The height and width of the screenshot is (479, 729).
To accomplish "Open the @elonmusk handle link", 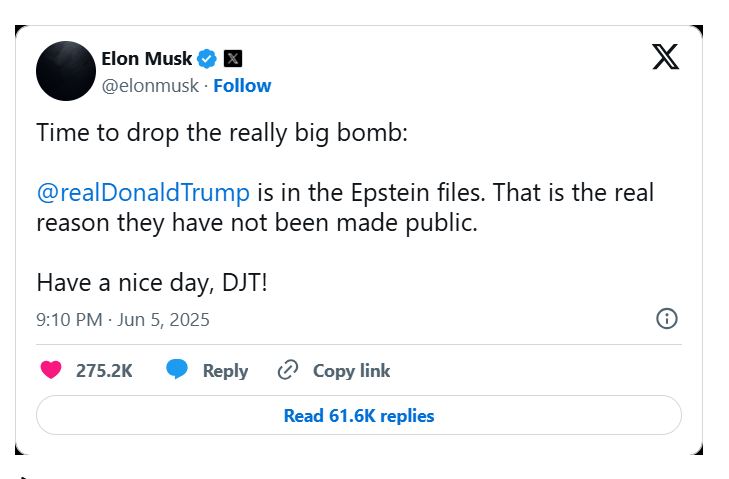I will (x=149, y=86).
